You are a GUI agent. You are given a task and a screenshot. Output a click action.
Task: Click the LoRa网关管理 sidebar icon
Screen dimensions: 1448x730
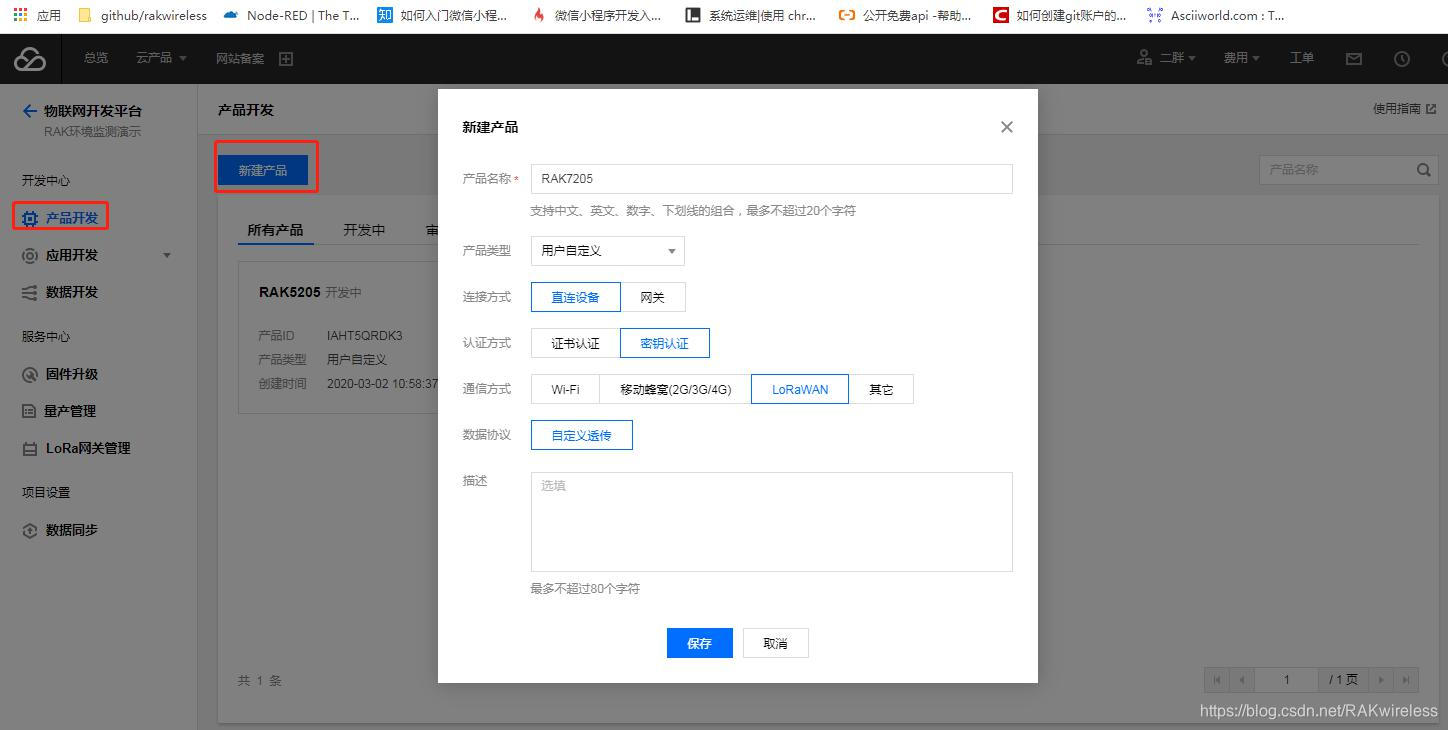(30, 449)
